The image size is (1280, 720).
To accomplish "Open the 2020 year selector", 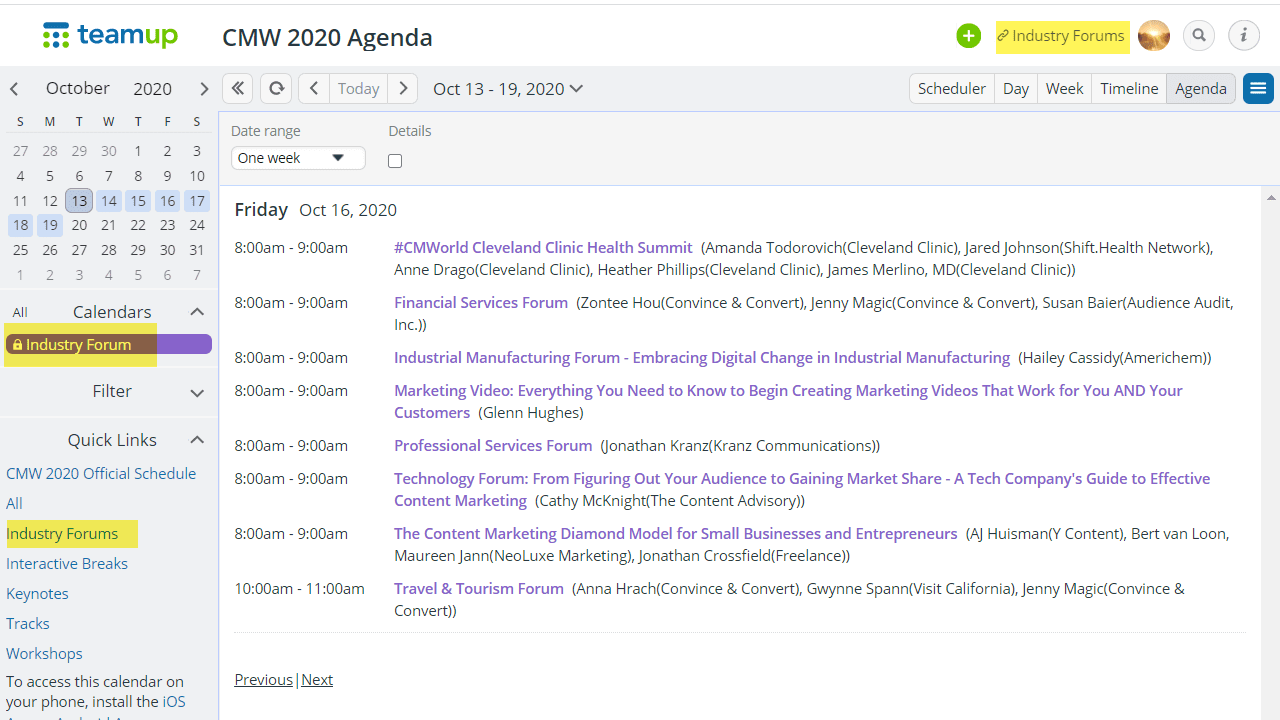I will pyautogui.click(x=153, y=89).
